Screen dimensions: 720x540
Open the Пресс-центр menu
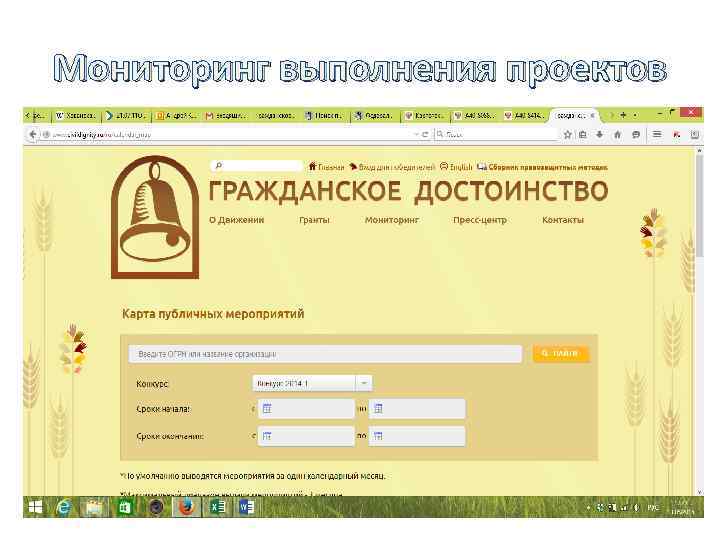pos(479,220)
